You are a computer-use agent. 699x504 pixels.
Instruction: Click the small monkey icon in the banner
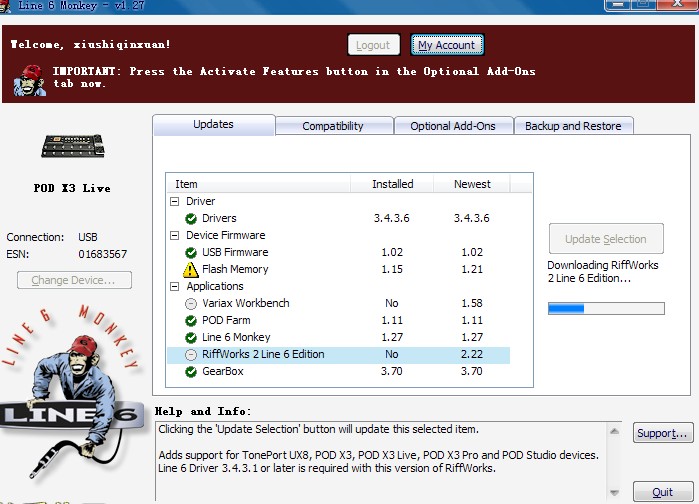[x=29, y=81]
